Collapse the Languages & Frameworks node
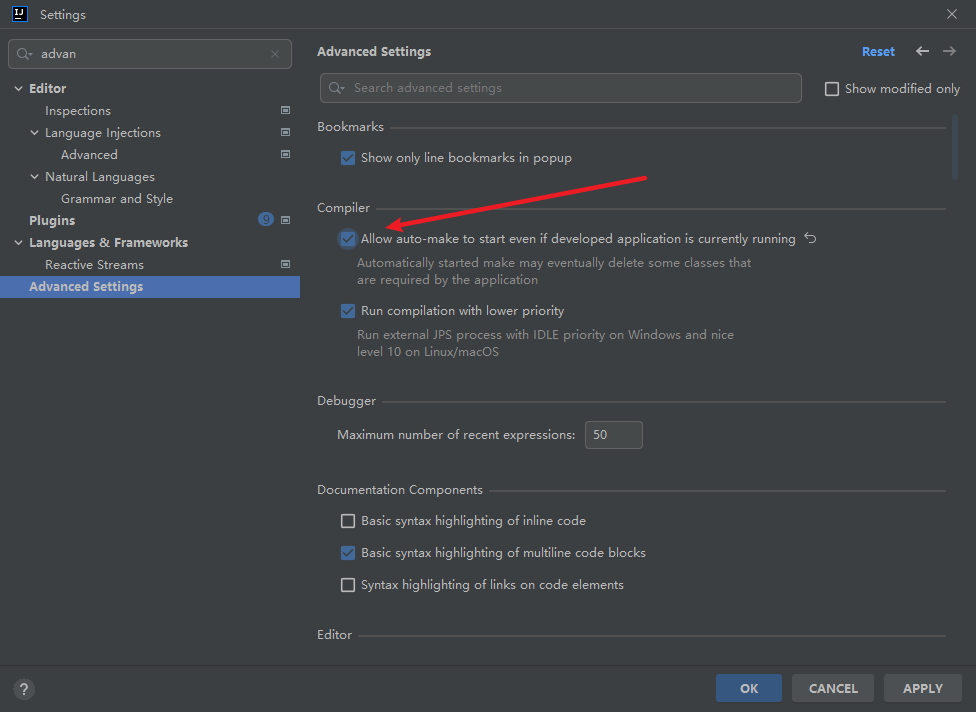The width and height of the screenshot is (976, 712). pos(18,243)
